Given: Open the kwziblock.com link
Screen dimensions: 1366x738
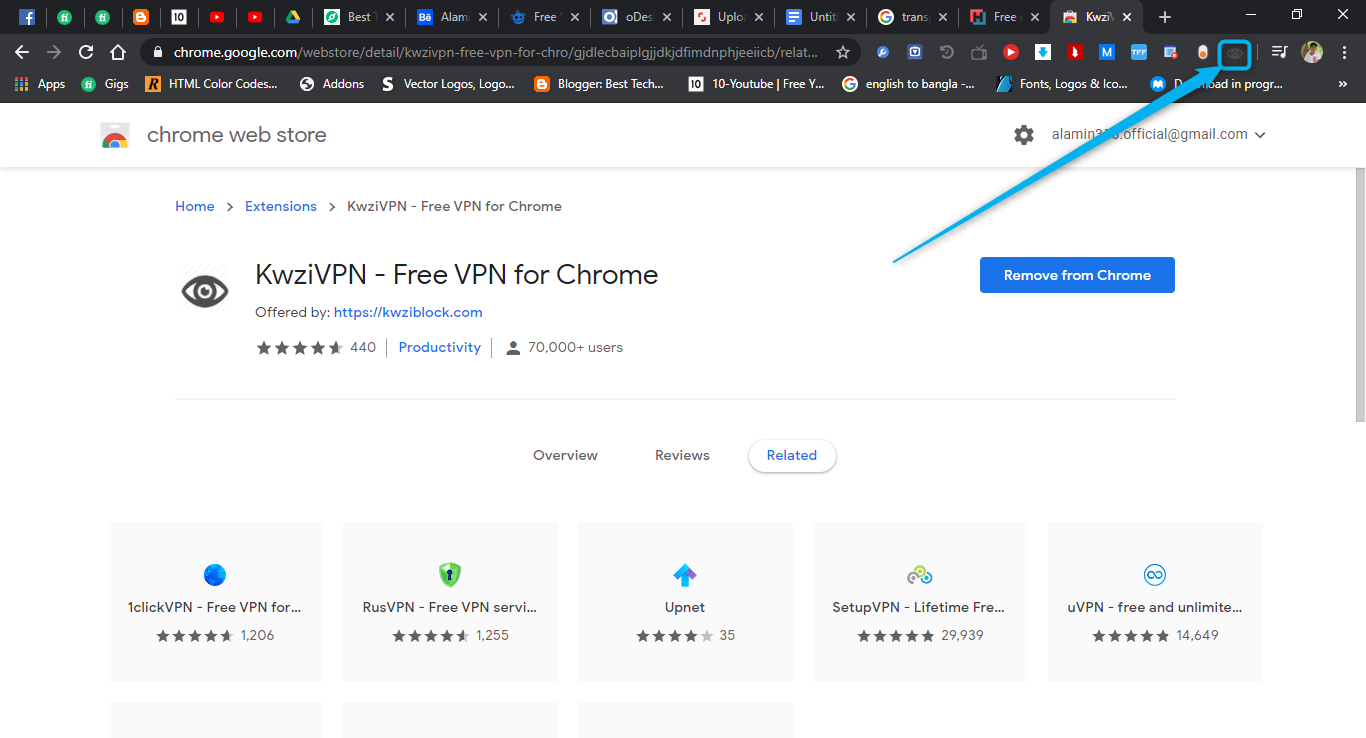Looking at the screenshot, I should [x=408, y=312].
